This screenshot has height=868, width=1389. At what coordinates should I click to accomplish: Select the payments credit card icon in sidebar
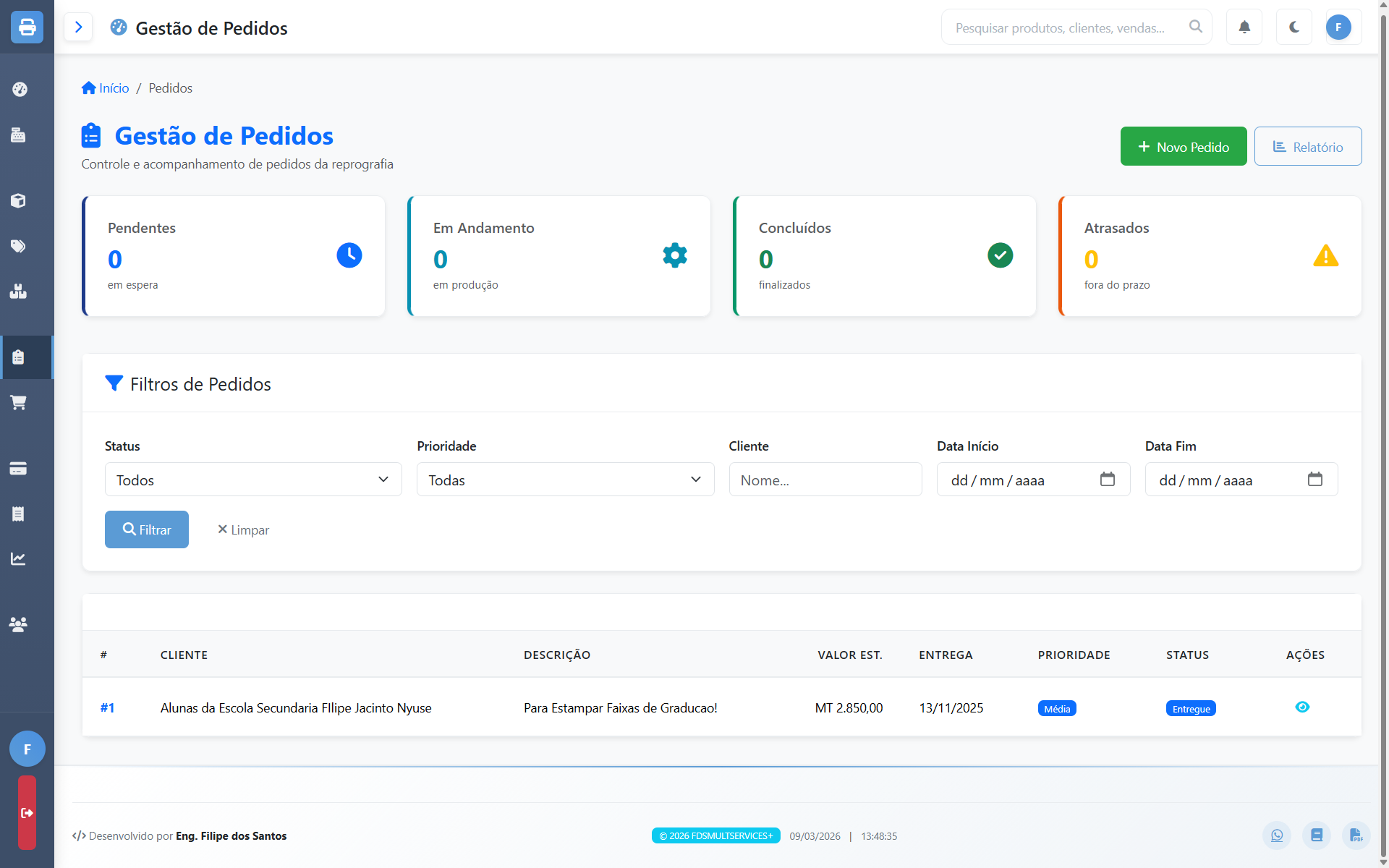[x=20, y=468]
